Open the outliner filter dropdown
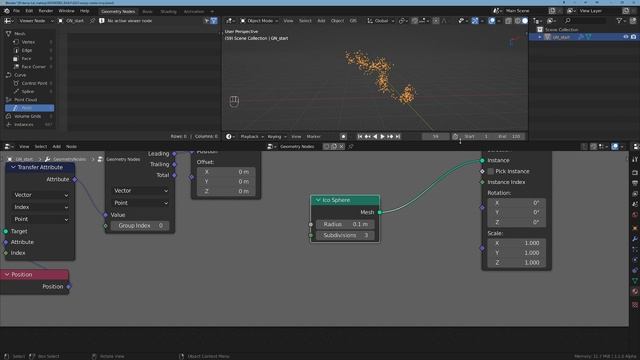 [622, 20]
